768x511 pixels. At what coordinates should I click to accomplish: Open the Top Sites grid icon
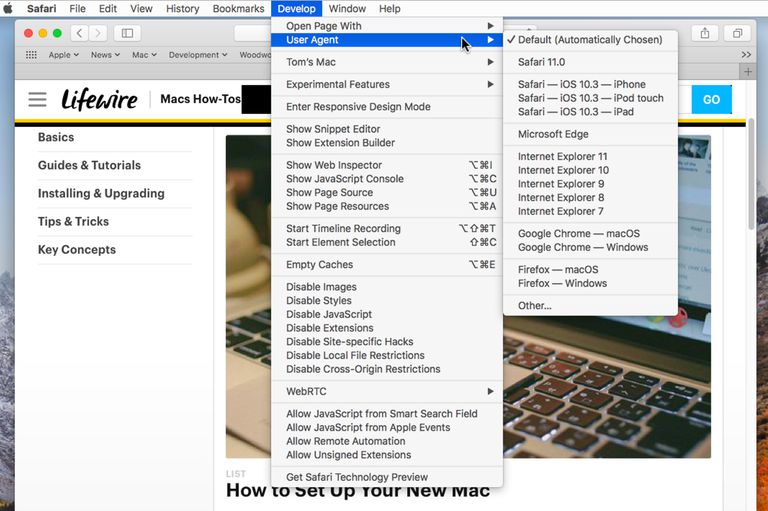coord(31,55)
